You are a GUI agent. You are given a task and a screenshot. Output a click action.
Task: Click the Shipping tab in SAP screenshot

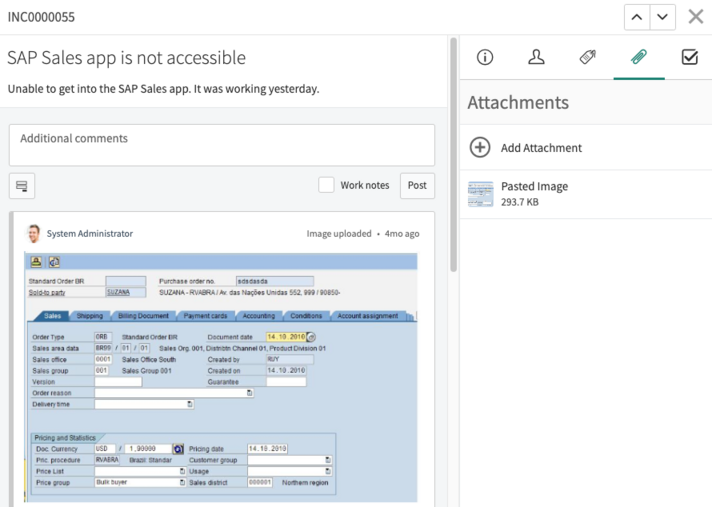(x=89, y=315)
